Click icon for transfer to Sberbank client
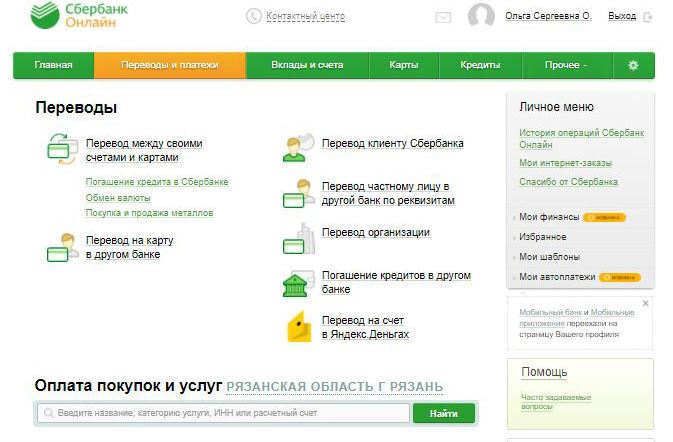Viewport: 673px width, 442px height. pyautogui.click(x=299, y=148)
